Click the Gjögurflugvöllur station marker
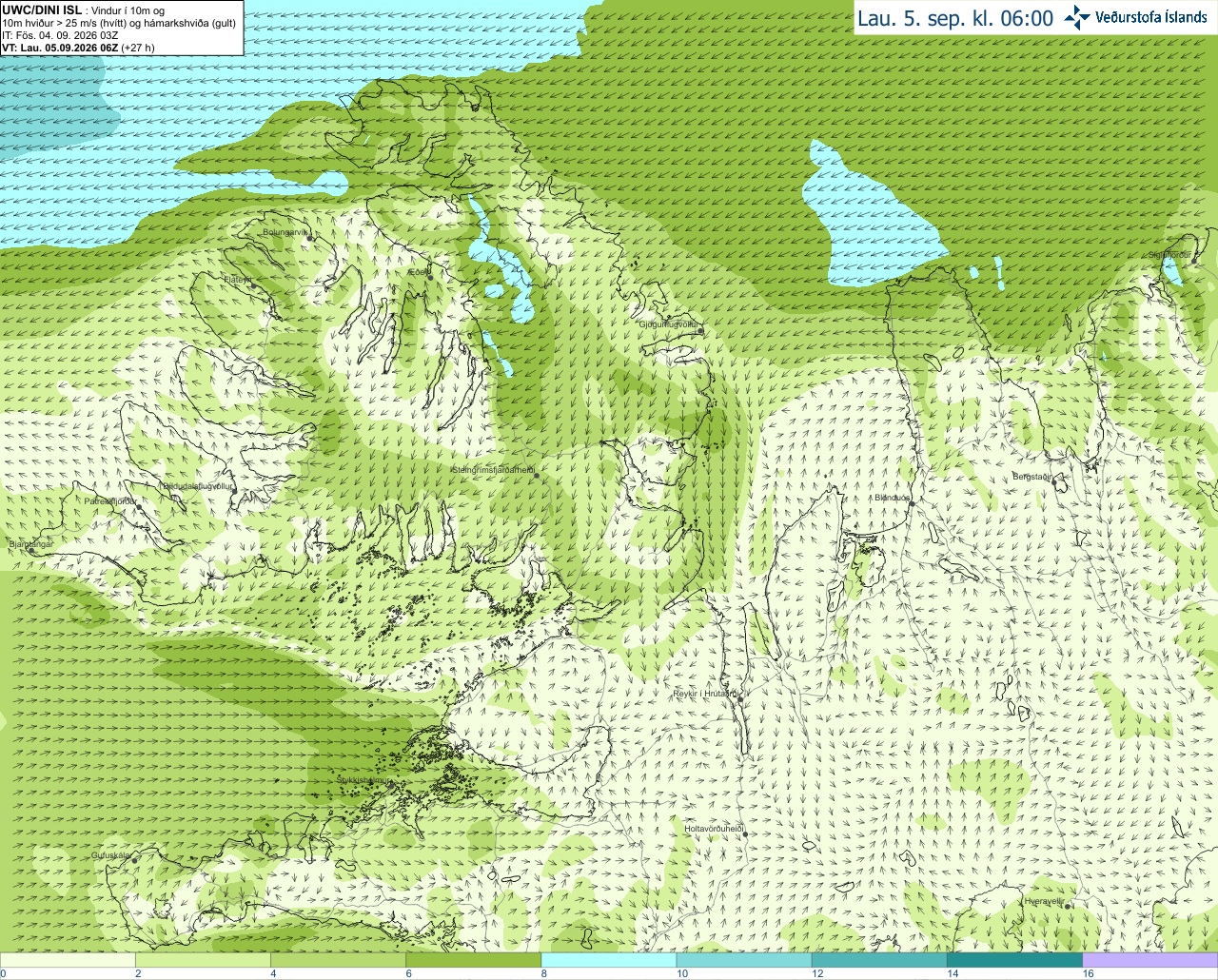The width and height of the screenshot is (1218, 980). pos(700,331)
